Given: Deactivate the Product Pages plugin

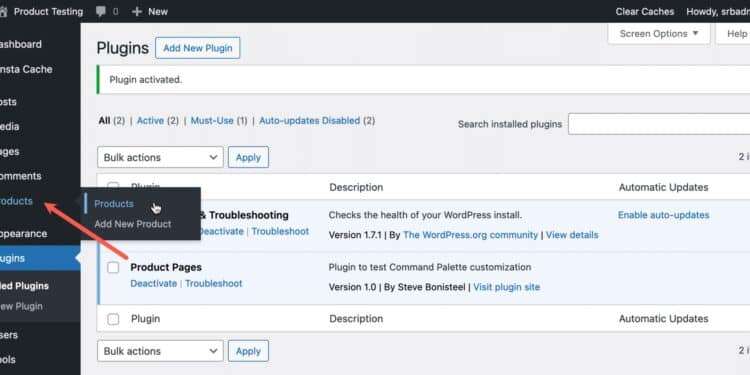Looking at the screenshot, I should coord(154,283).
